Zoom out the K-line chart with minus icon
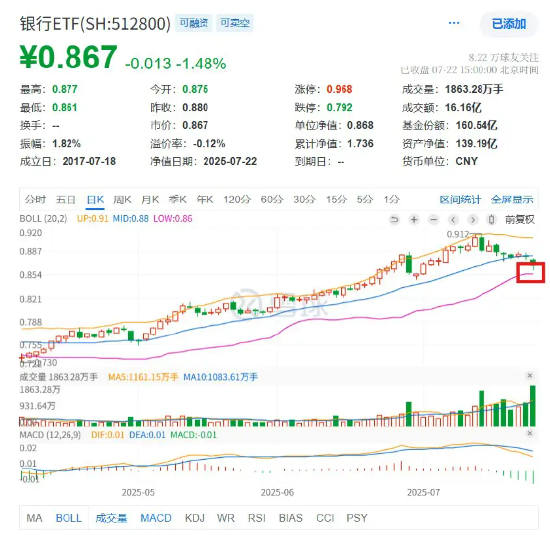This screenshot has width=550, height=535. [434, 220]
